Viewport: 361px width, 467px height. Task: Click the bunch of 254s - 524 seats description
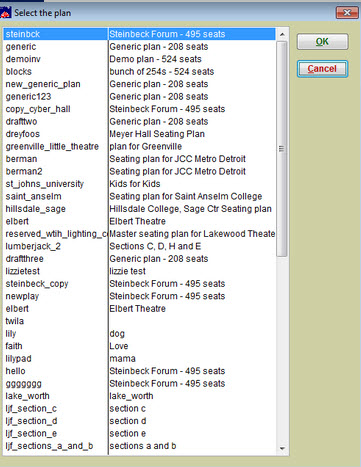(x=162, y=72)
